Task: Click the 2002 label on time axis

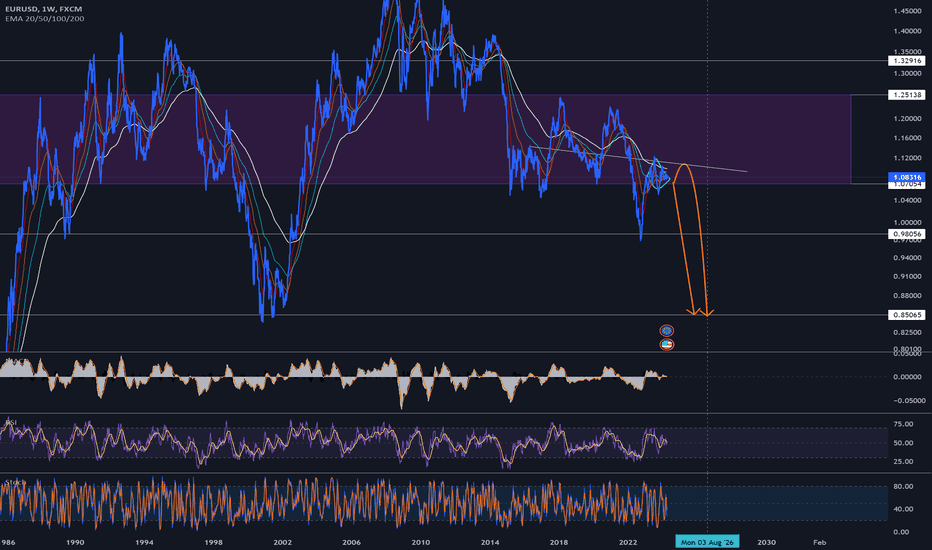Action: tap(282, 542)
